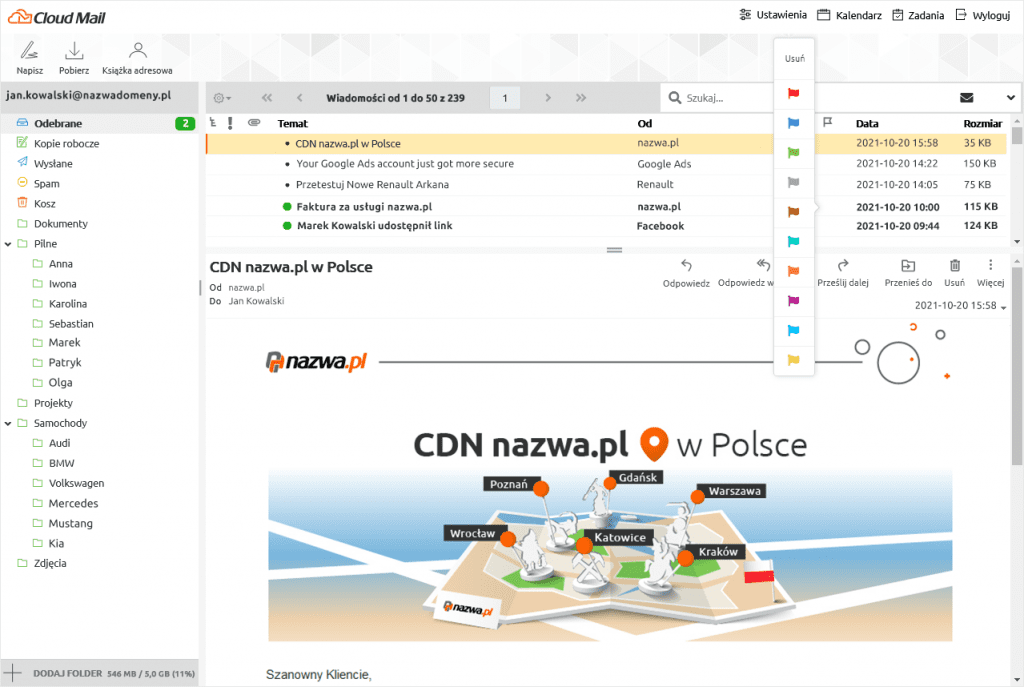Viewport: 1024px width, 687px height.
Task: Select the red flag
Action: 793,93
